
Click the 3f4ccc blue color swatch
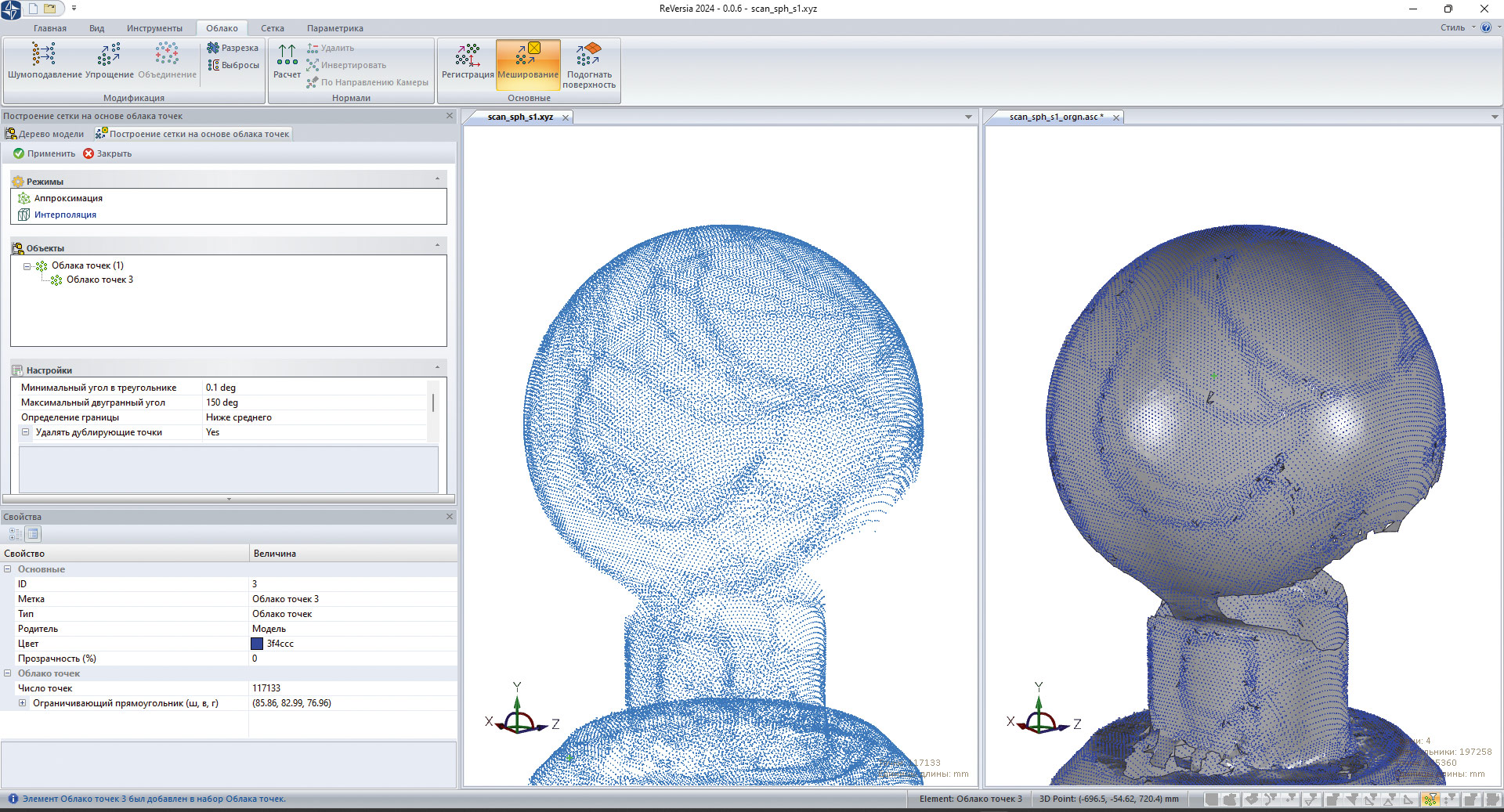257,644
